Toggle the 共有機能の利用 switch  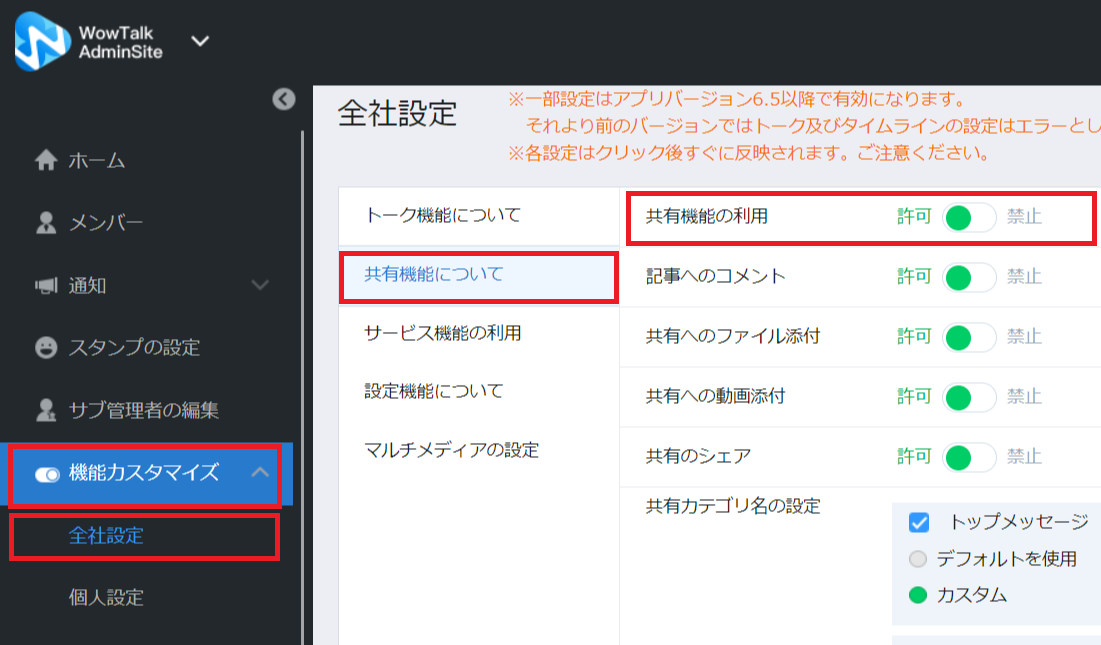pos(968,217)
